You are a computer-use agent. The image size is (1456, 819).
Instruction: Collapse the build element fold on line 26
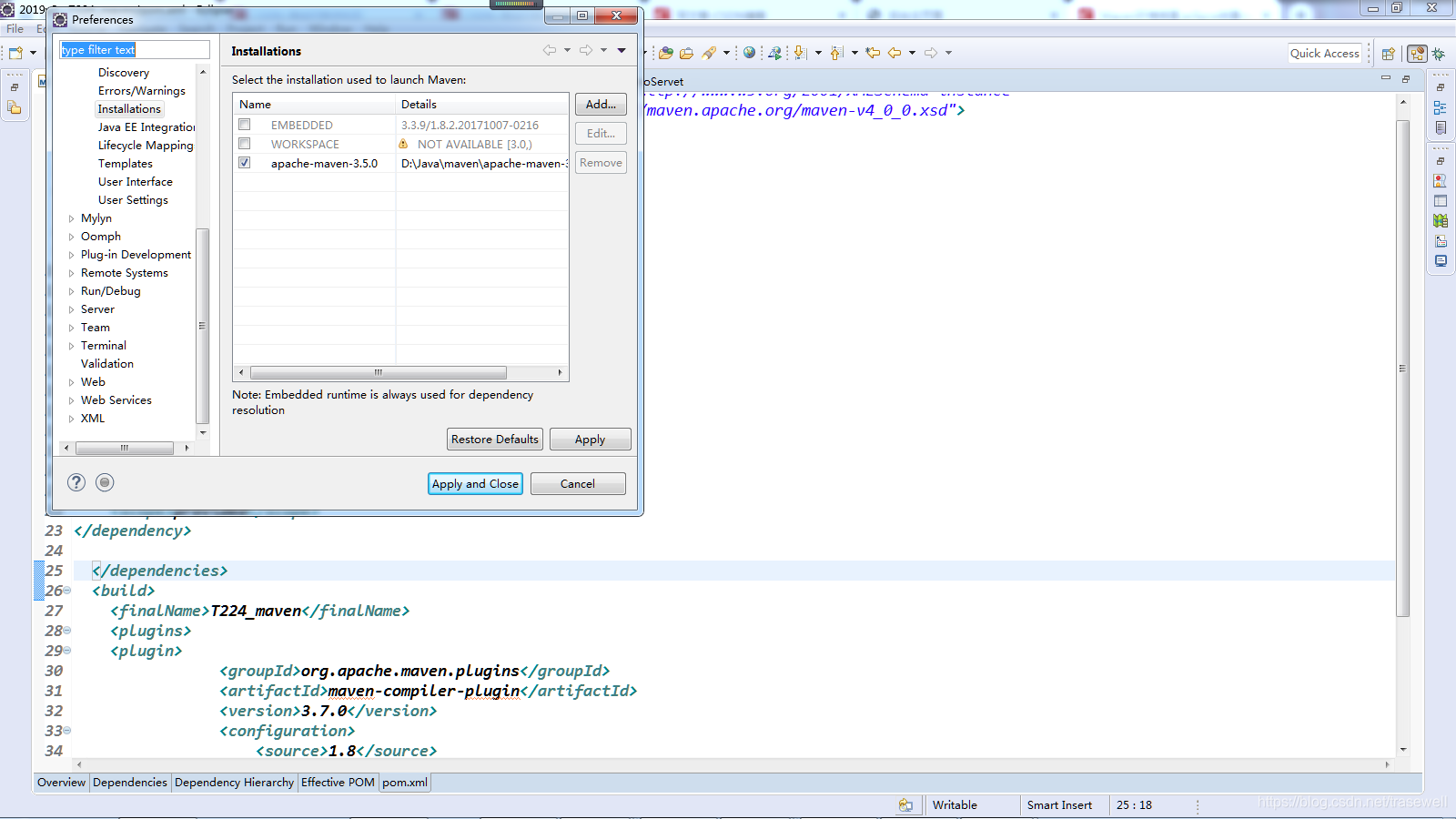click(x=66, y=591)
